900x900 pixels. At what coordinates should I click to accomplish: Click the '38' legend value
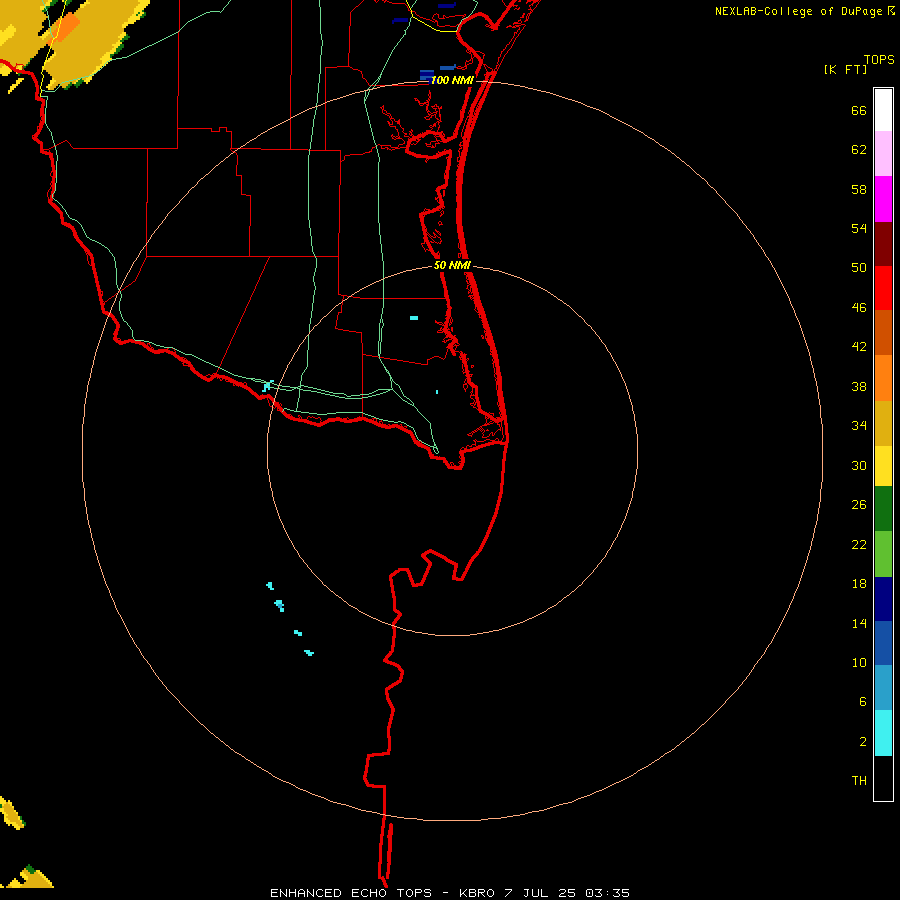[x=859, y=387]
